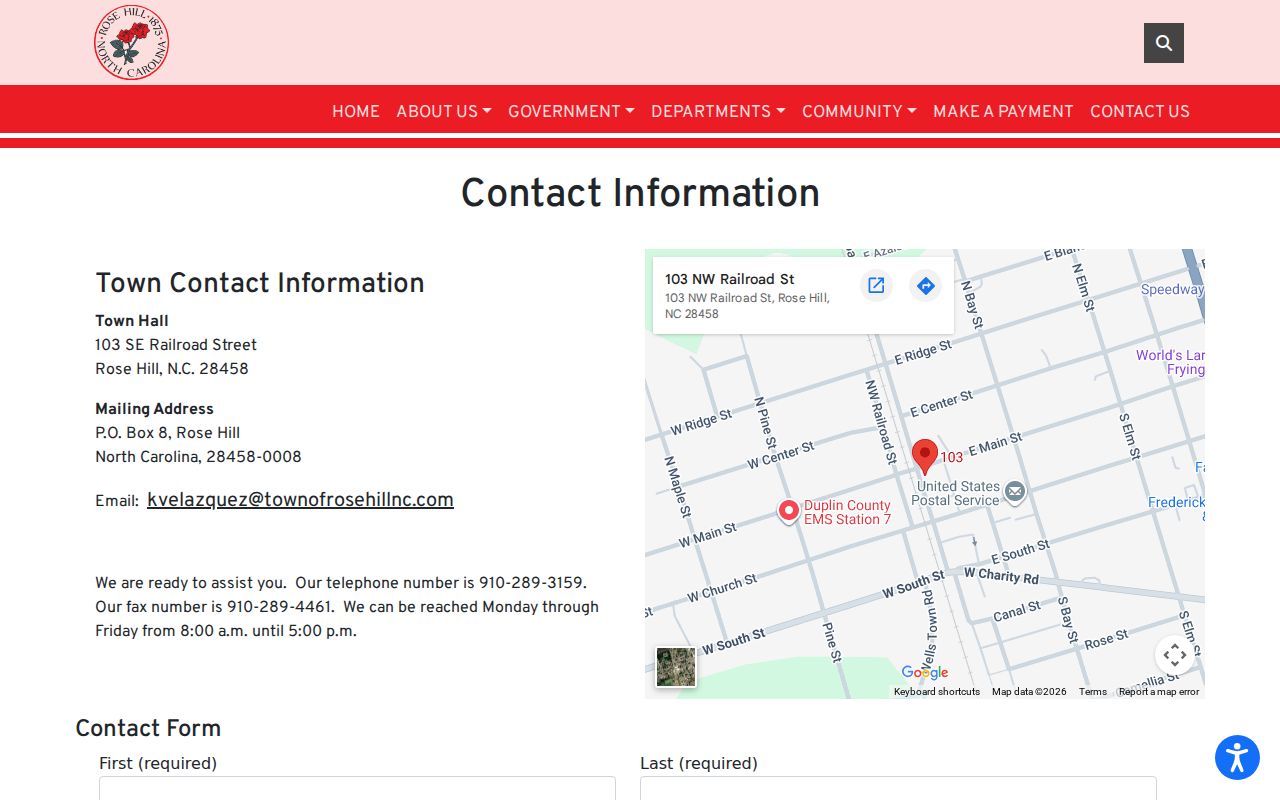Click the Google logo on the map
1280x800 pixels.
925,672
